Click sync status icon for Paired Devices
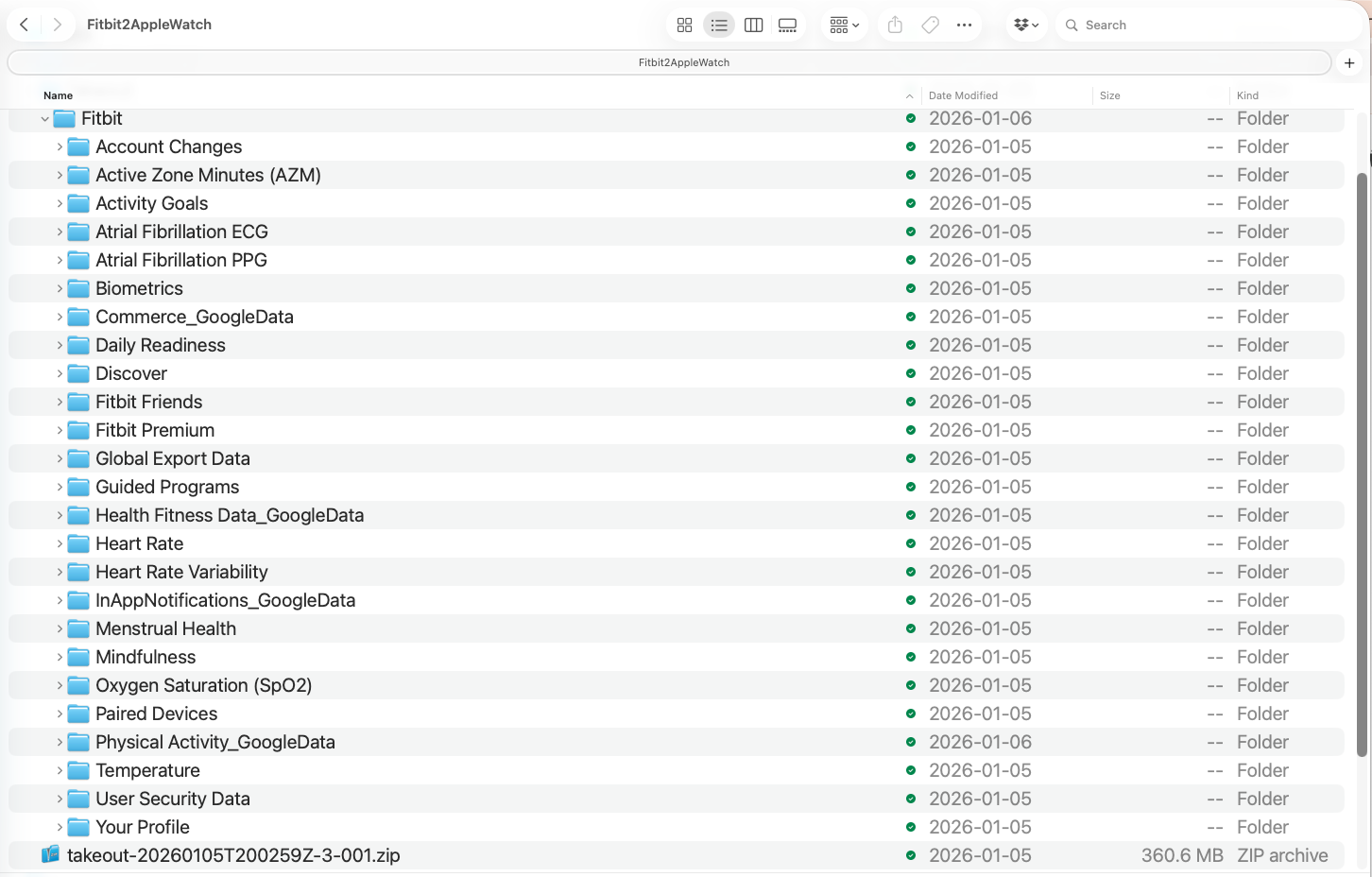Screen dimensions: 1372x877 click(x=911, y=714)
